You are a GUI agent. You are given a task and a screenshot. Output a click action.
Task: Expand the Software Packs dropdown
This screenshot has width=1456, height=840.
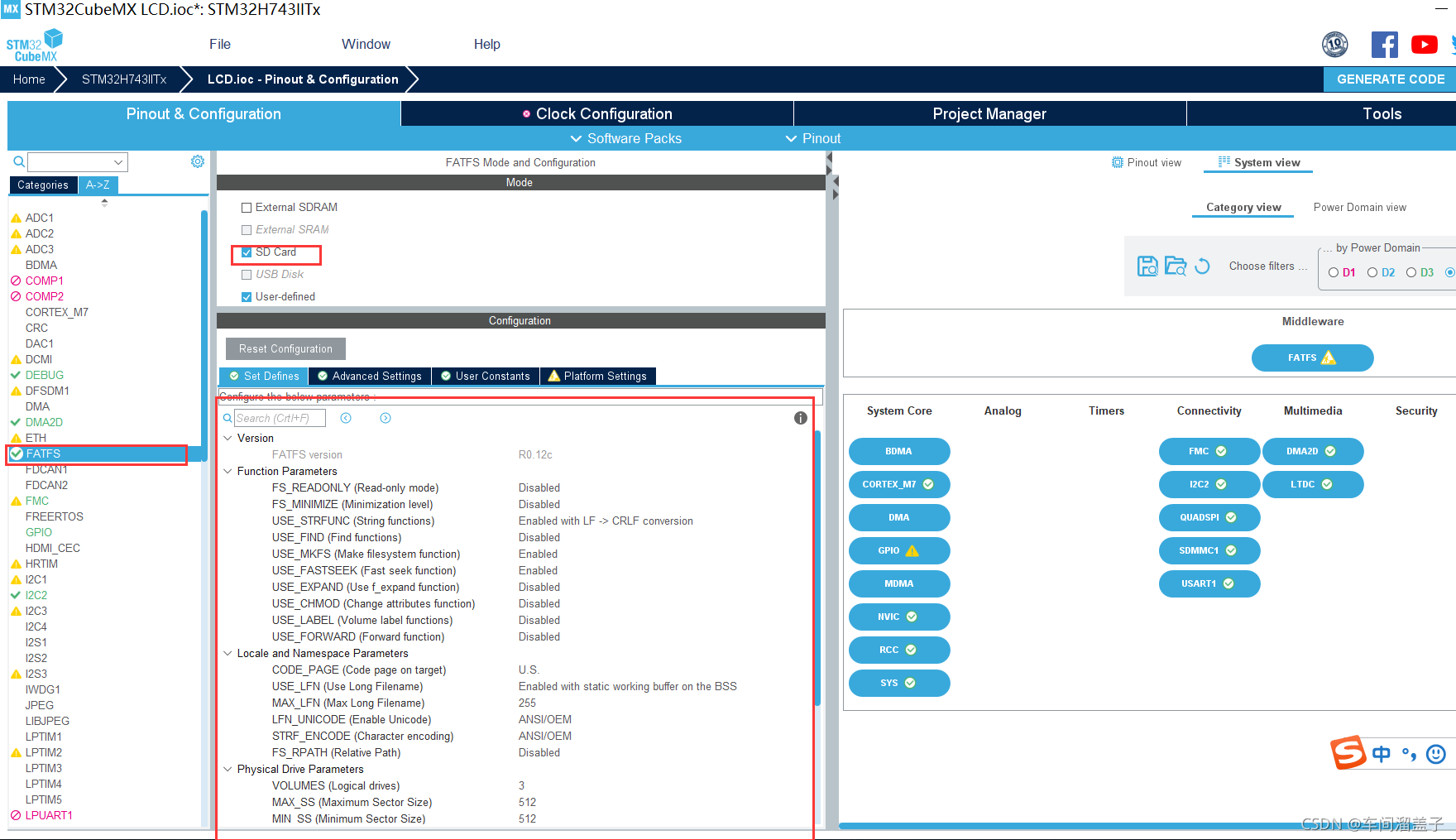[626, 138]
